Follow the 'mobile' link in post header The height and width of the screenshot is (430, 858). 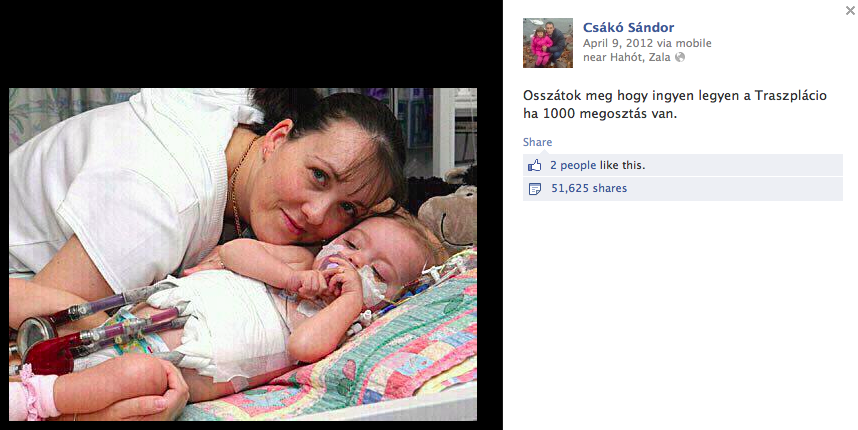694,43
